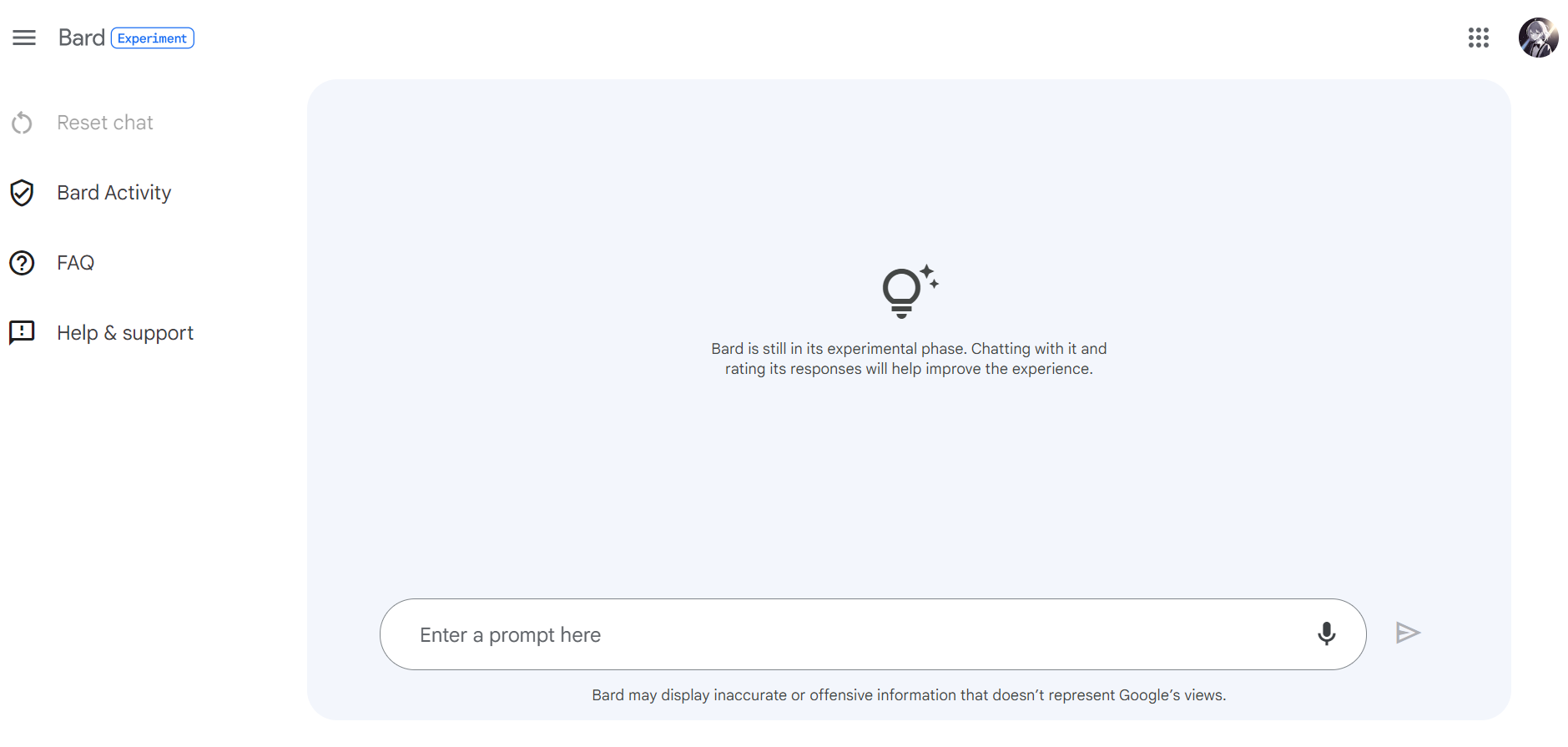Open Bard Activity
This screenshot has width=1568, height=747.
[114, 193]
